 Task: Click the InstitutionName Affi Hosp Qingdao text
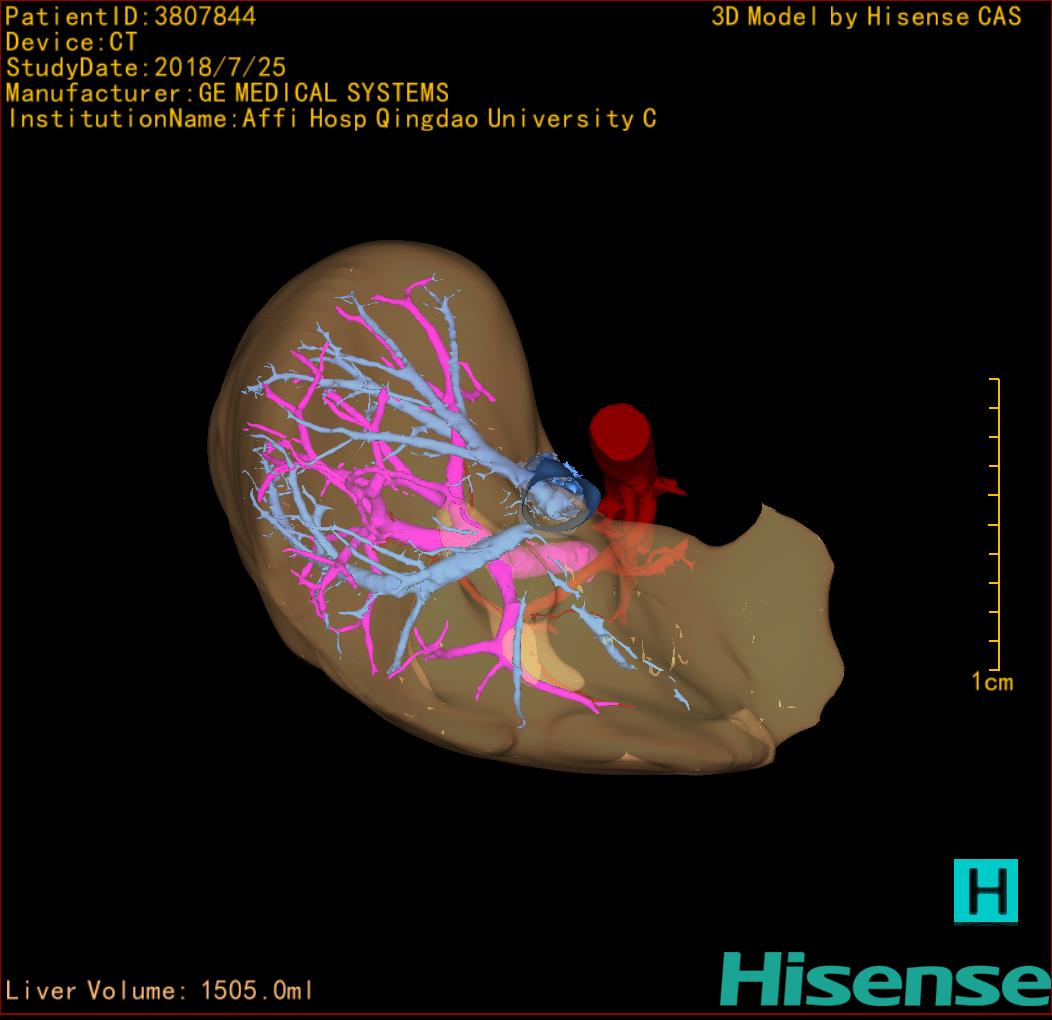[331, 119]
